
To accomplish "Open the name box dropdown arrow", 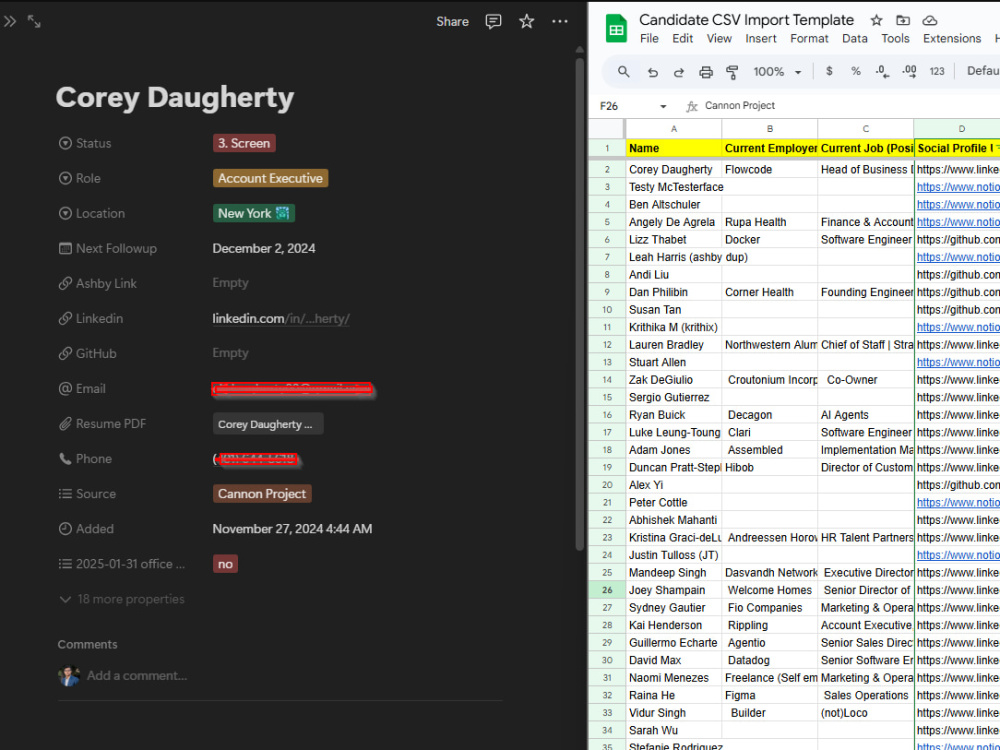I will pos(663,107).
